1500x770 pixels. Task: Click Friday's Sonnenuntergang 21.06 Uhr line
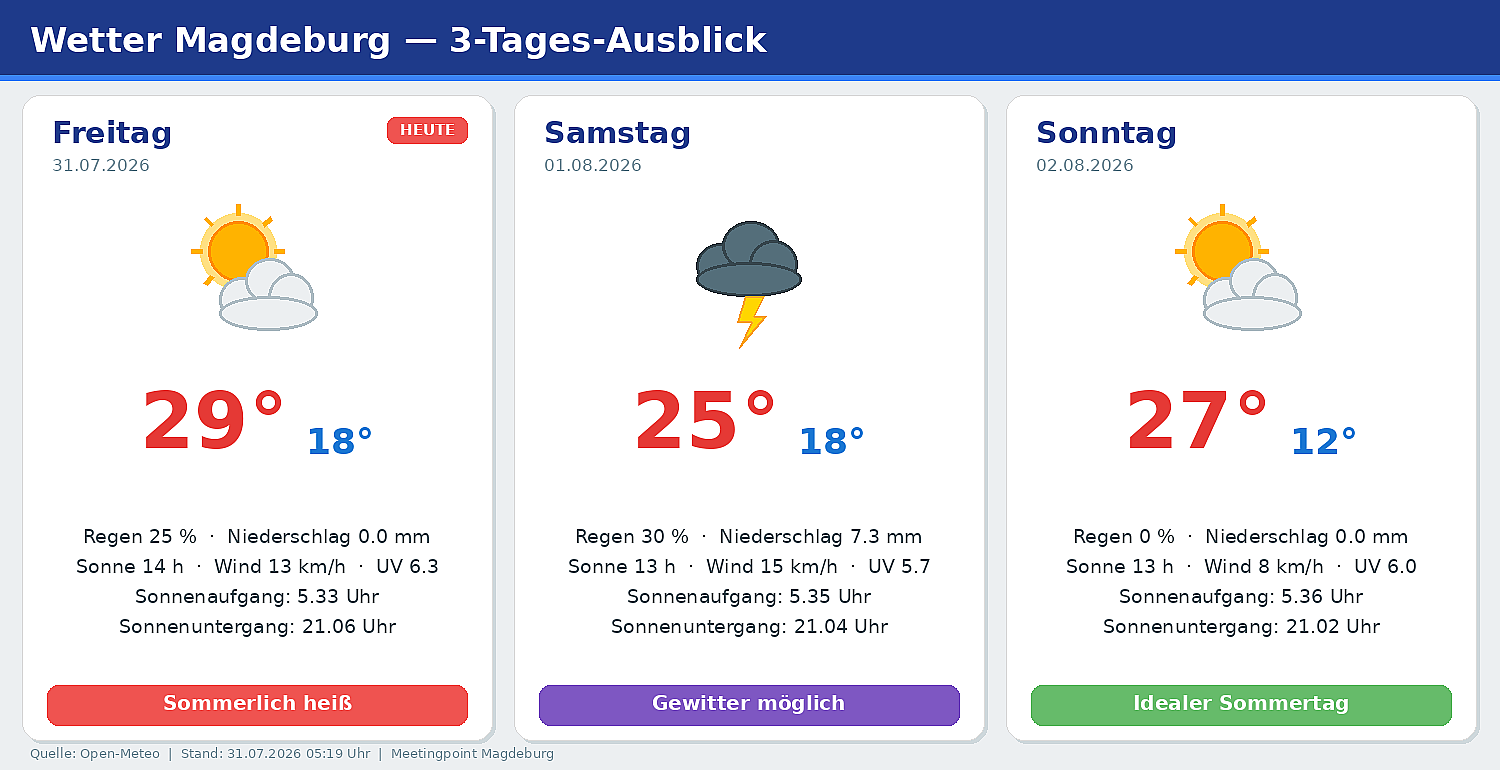point(257,627)
